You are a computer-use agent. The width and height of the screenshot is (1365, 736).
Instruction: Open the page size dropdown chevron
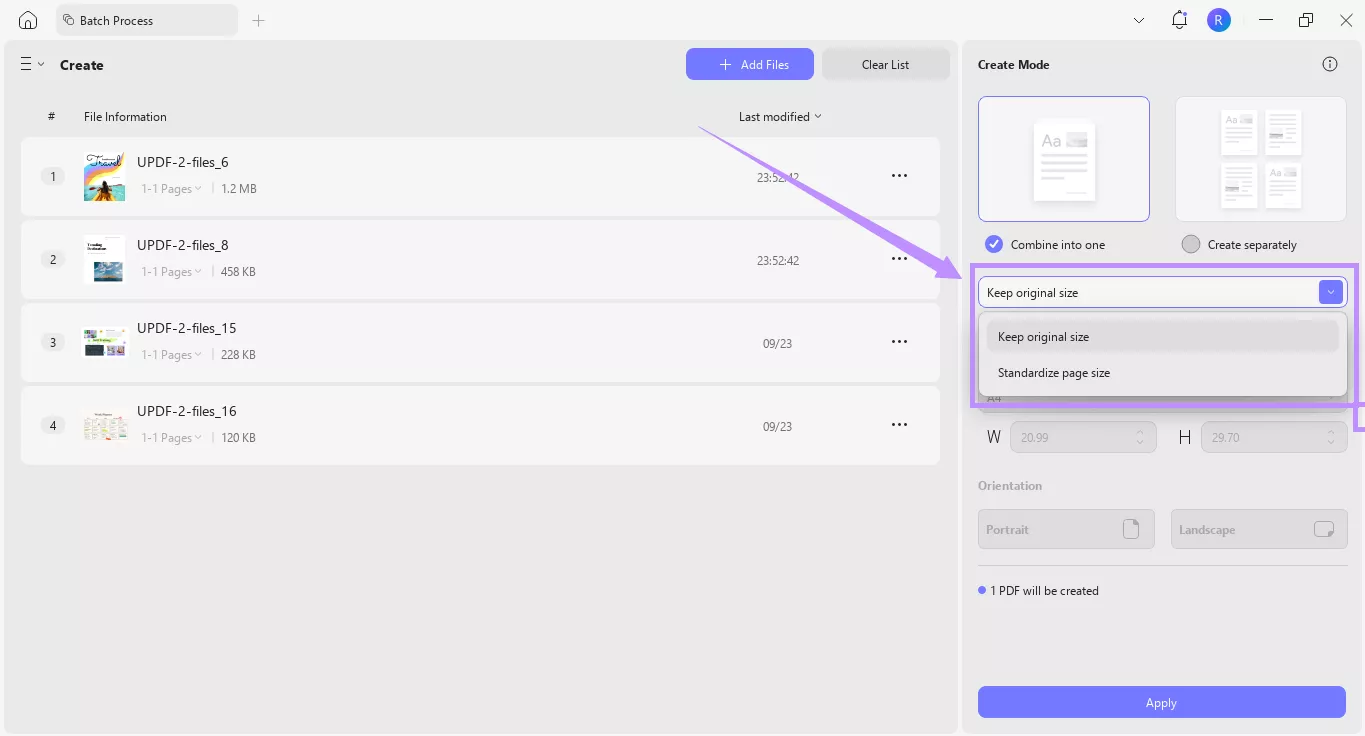pyautogui.click(x=1330, y=291)
